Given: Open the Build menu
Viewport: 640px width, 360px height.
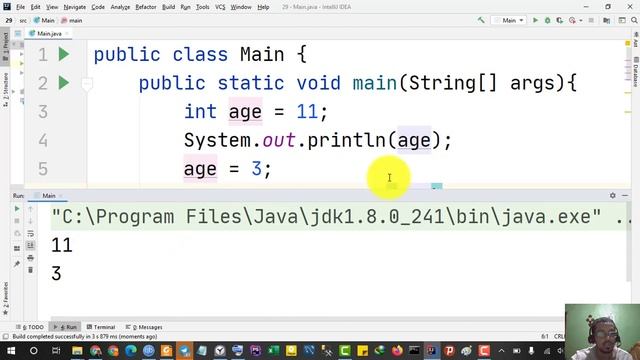Looking at the screenshot, I should [x=169, y=7].
